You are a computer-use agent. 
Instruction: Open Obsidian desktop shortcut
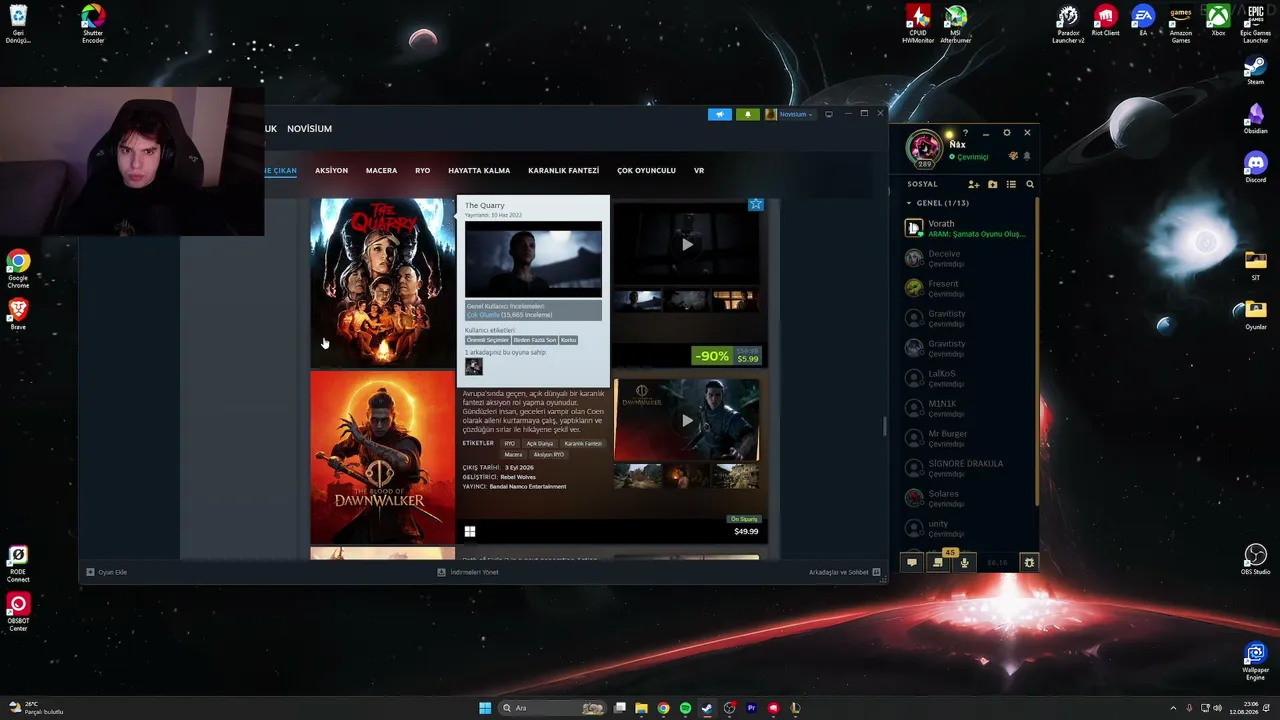coord(1255,119)
